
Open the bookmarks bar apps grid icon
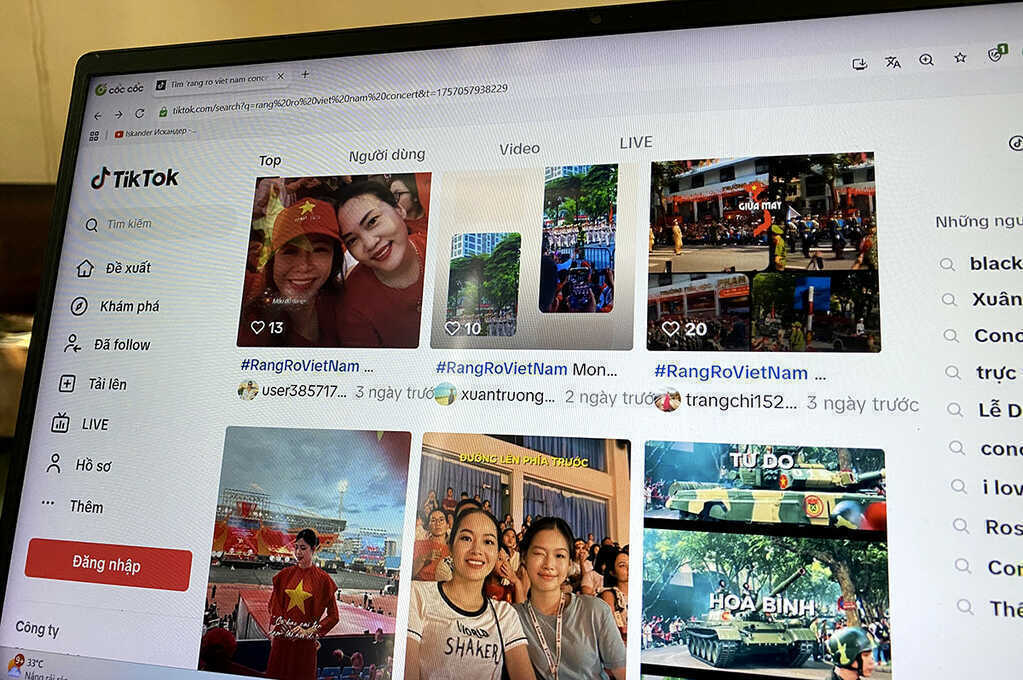pyautogui.click(x=94, y=136)
